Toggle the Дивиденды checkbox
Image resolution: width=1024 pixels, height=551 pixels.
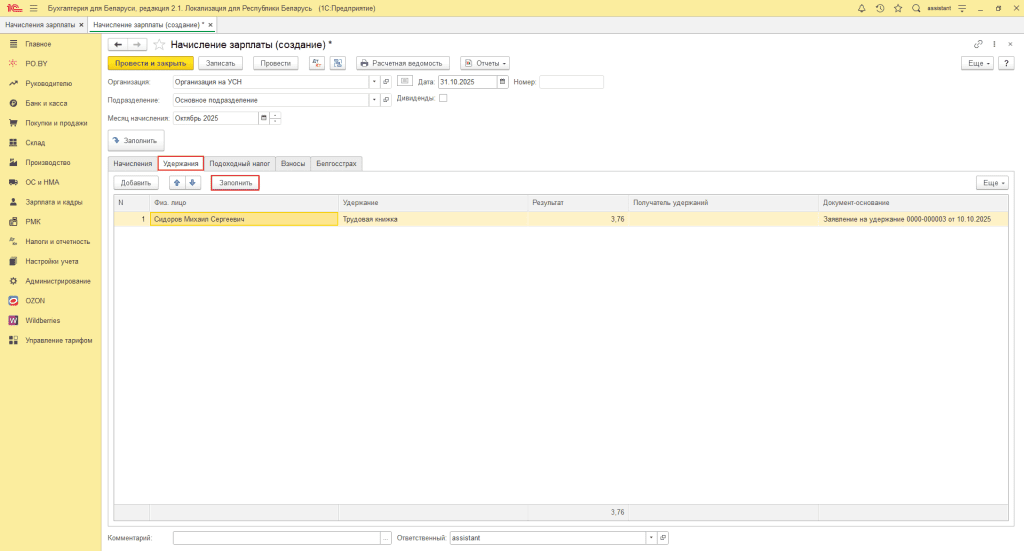[443, 99]
